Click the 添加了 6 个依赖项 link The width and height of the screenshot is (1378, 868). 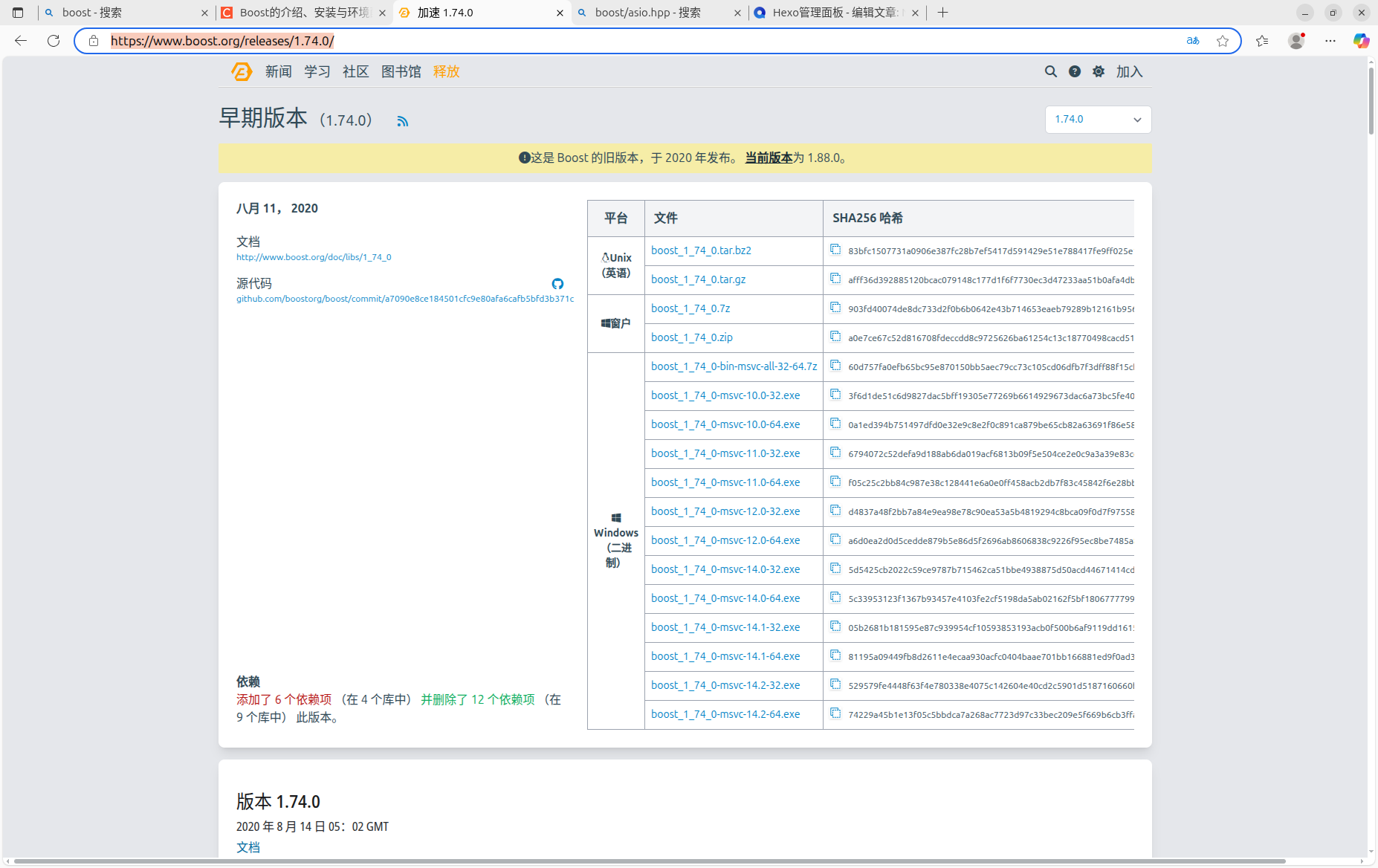click(x=284, y=699)
